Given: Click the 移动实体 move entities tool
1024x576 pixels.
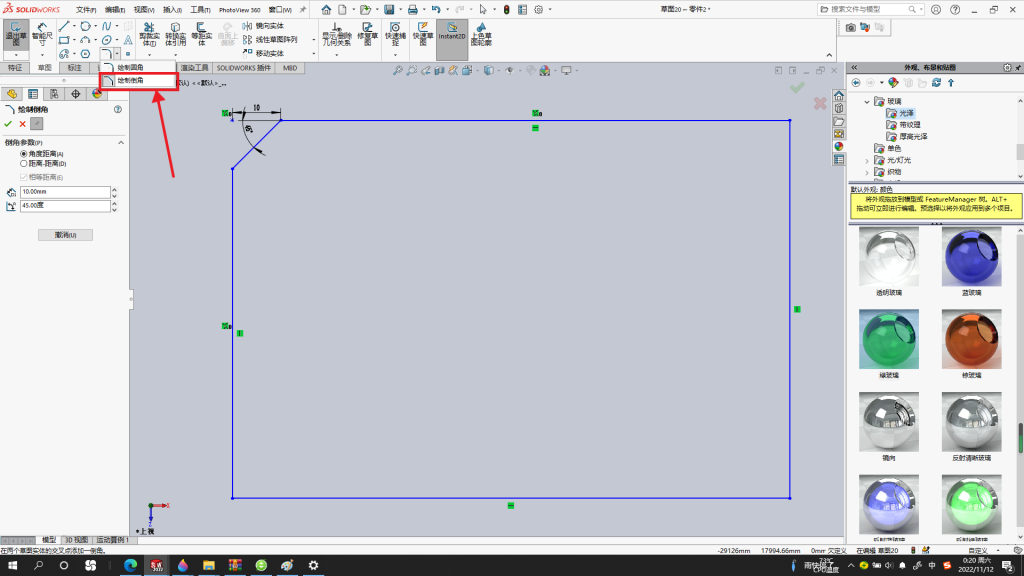Looking at the screenshot, I should click(x=263, y=53).
